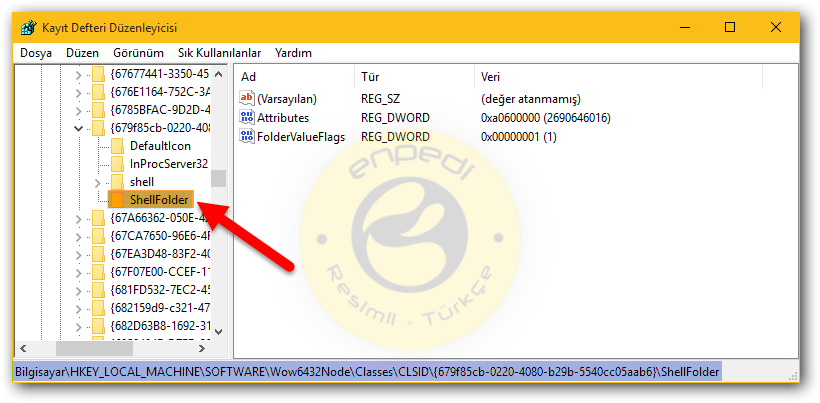Click the folder icon of {679f85cb-0220-408

tap(98, 128)
